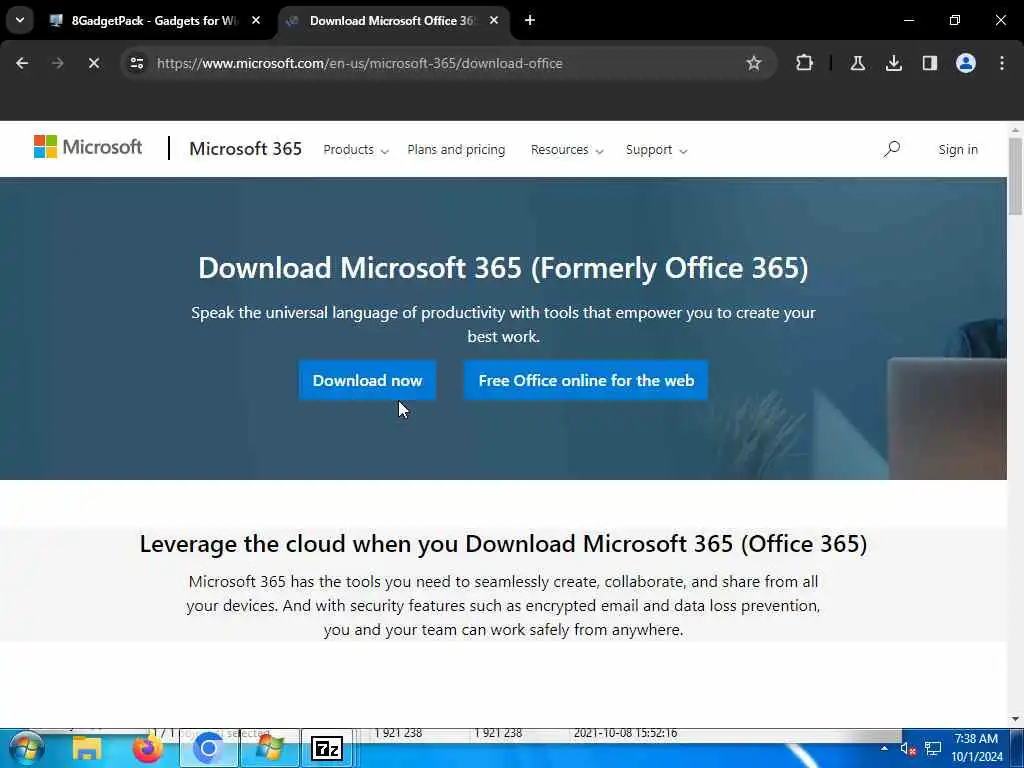This screenshot has height=768, width=1024.
Task: Open the site search magnifier
Action: click(891, 149)
